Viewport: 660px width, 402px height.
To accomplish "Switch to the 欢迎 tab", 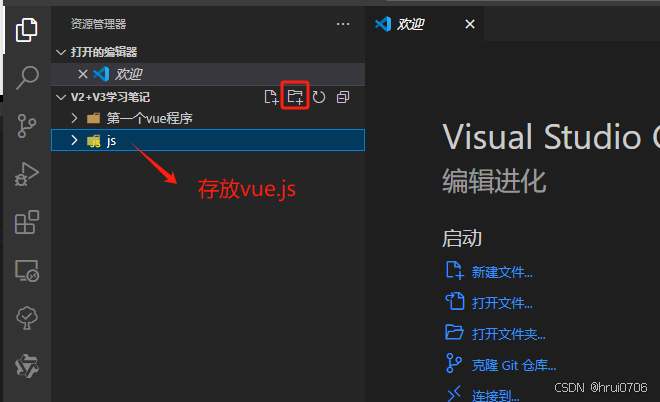I will click(424, 24).
